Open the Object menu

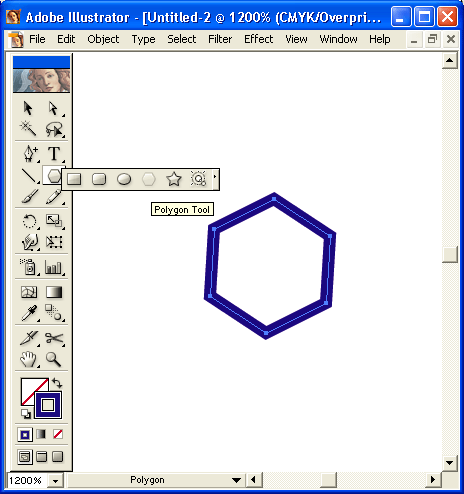(103, 39)
